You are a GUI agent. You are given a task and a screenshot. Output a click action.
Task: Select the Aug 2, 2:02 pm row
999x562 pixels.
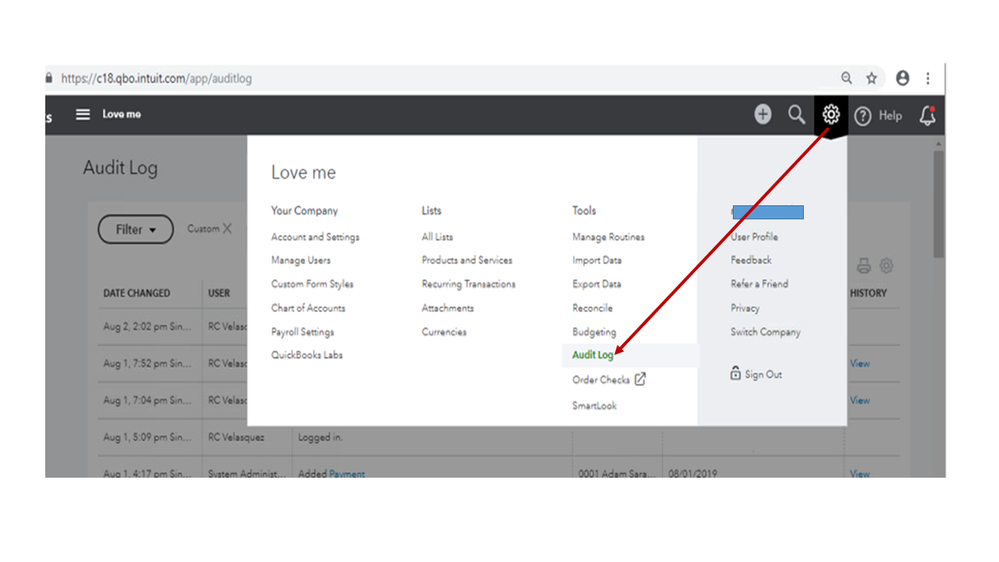coord(147,327)
